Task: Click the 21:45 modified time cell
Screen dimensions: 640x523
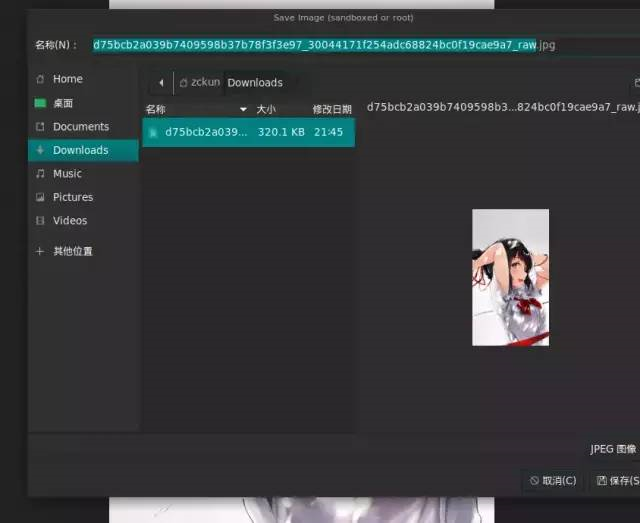Action: [x=329, y=132]
